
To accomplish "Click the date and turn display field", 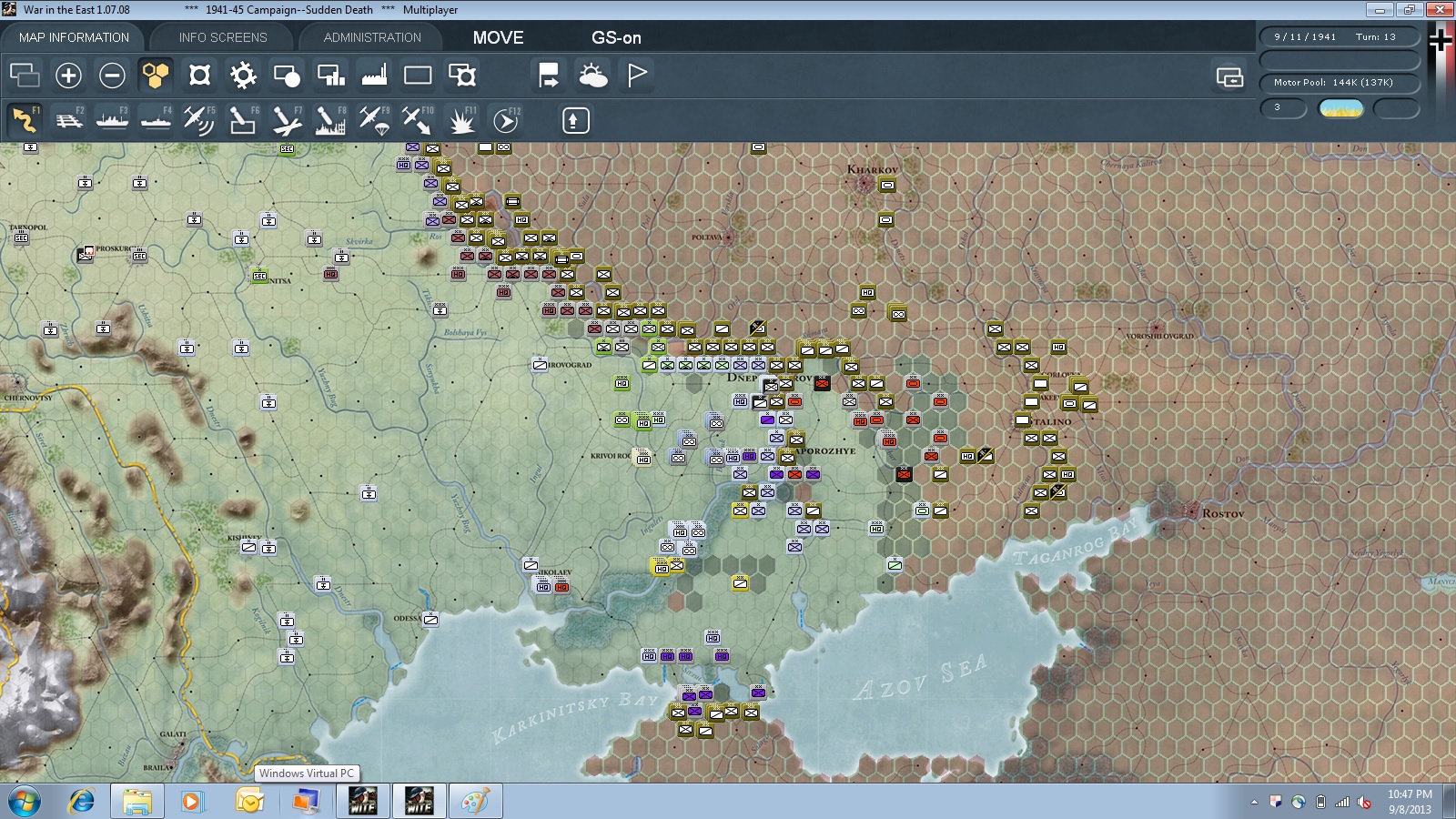I will click(x=1340, y=37).
